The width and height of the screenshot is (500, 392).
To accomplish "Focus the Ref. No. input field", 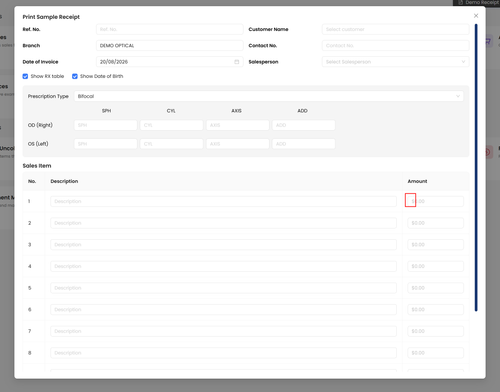I will (x=170, y=29).
